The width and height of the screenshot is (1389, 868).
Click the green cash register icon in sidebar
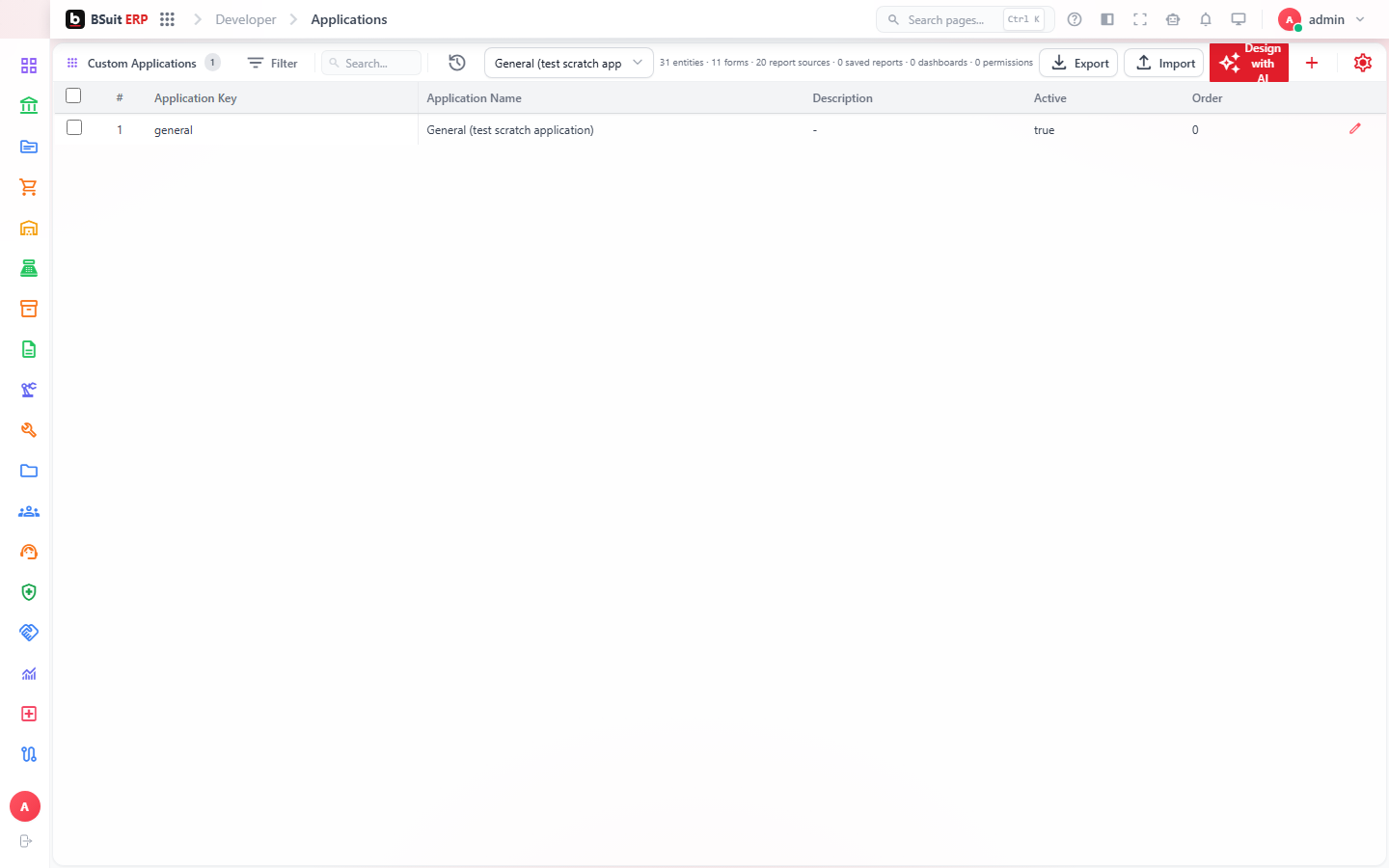pos(29,268)
